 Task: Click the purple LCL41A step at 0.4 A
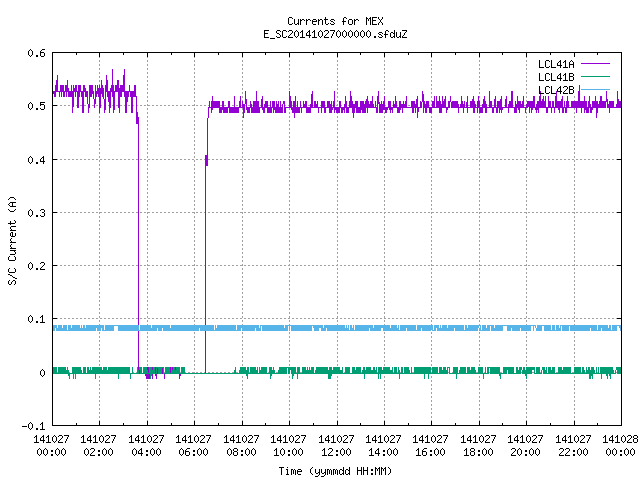207,160
